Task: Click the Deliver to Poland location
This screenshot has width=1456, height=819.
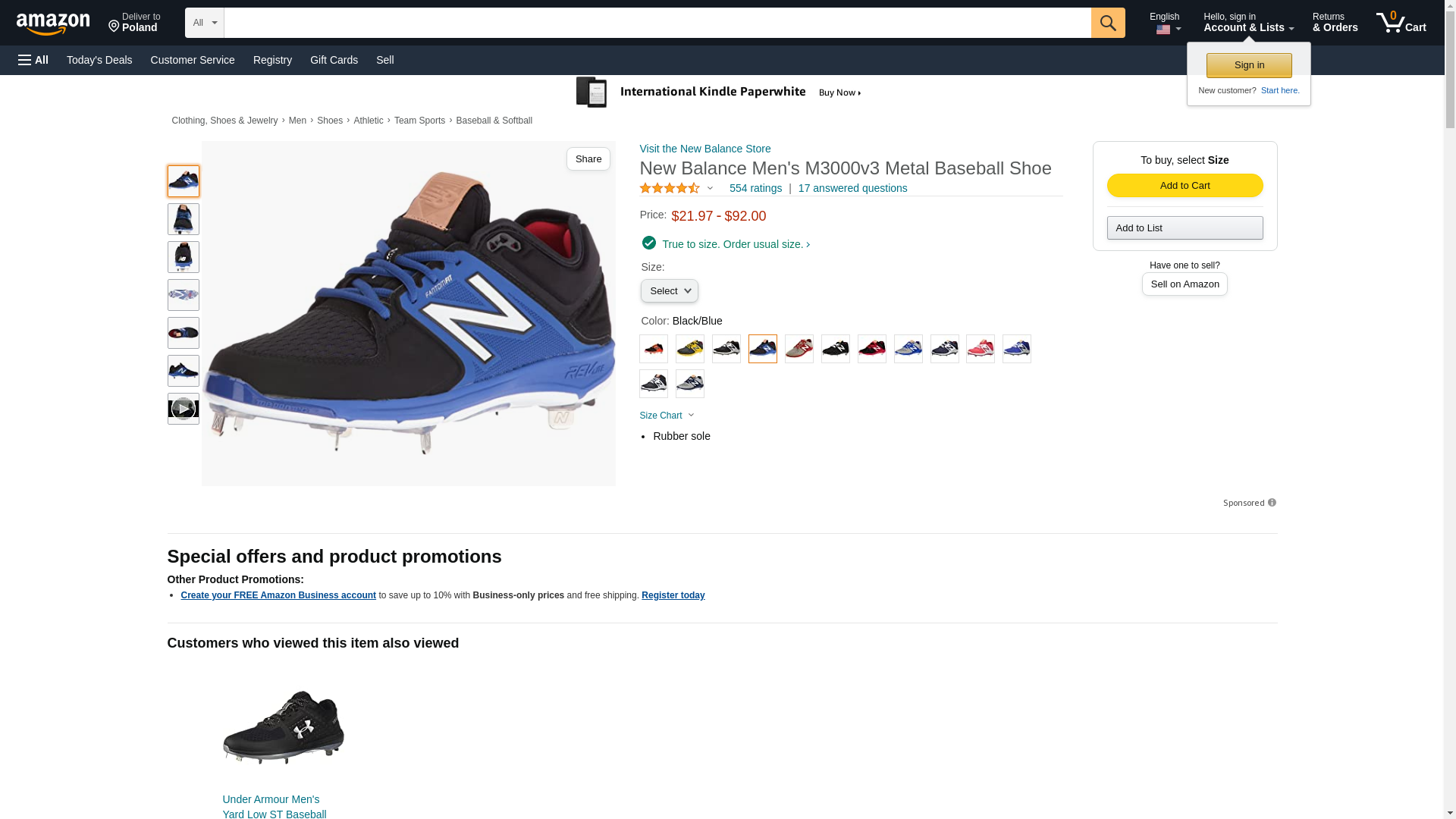Action: click(134, 23)
